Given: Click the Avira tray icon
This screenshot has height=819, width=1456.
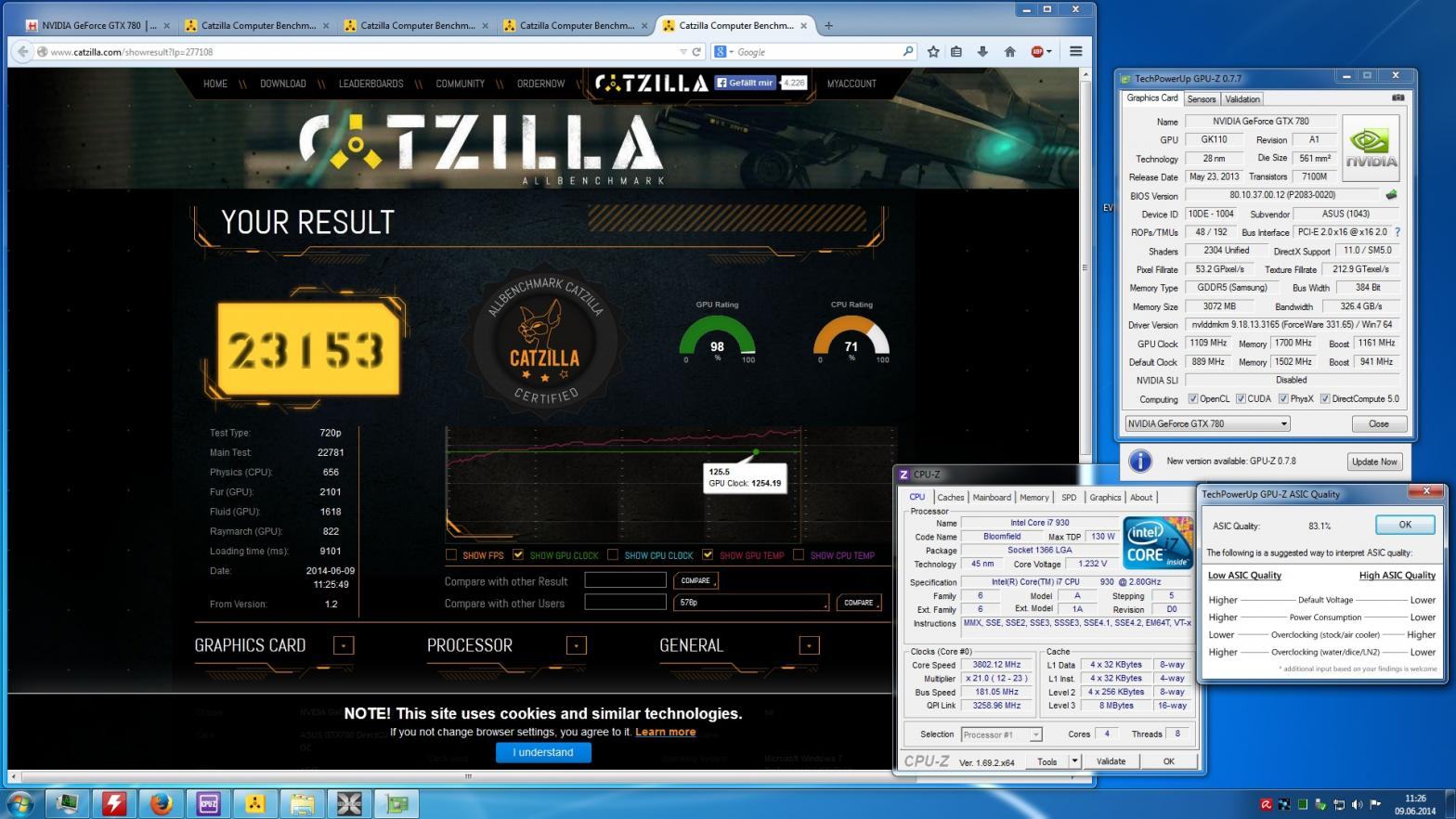Looking at the screenshot, I should pos(1266,804).
